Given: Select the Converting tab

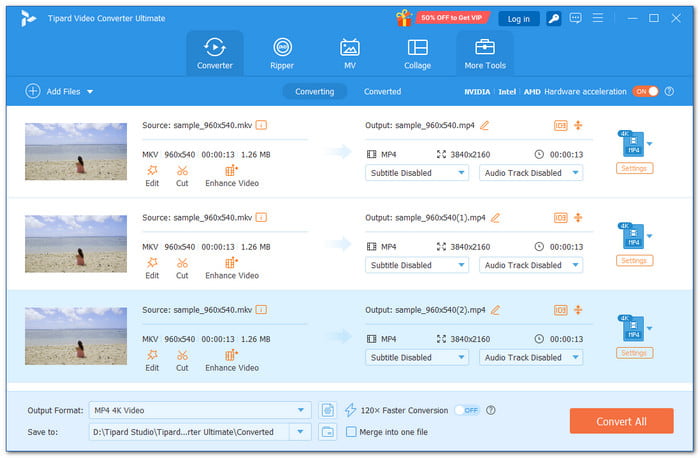Looking at the screenshot, I should click(x=314, y=92).
